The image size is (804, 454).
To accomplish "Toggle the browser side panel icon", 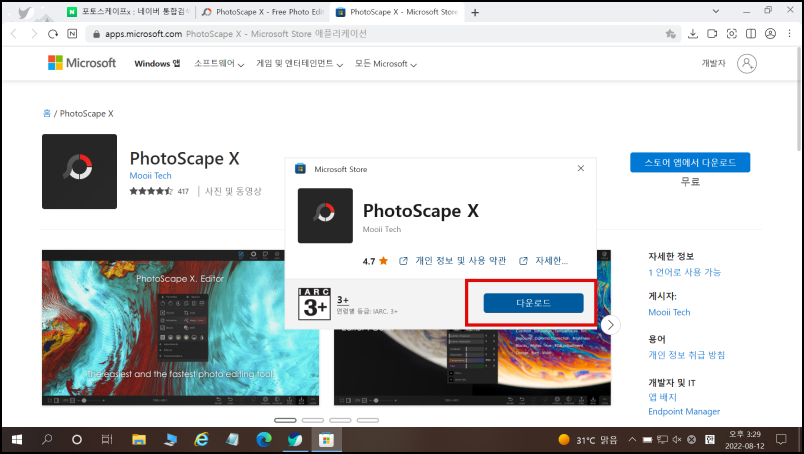I will point(751,34).
